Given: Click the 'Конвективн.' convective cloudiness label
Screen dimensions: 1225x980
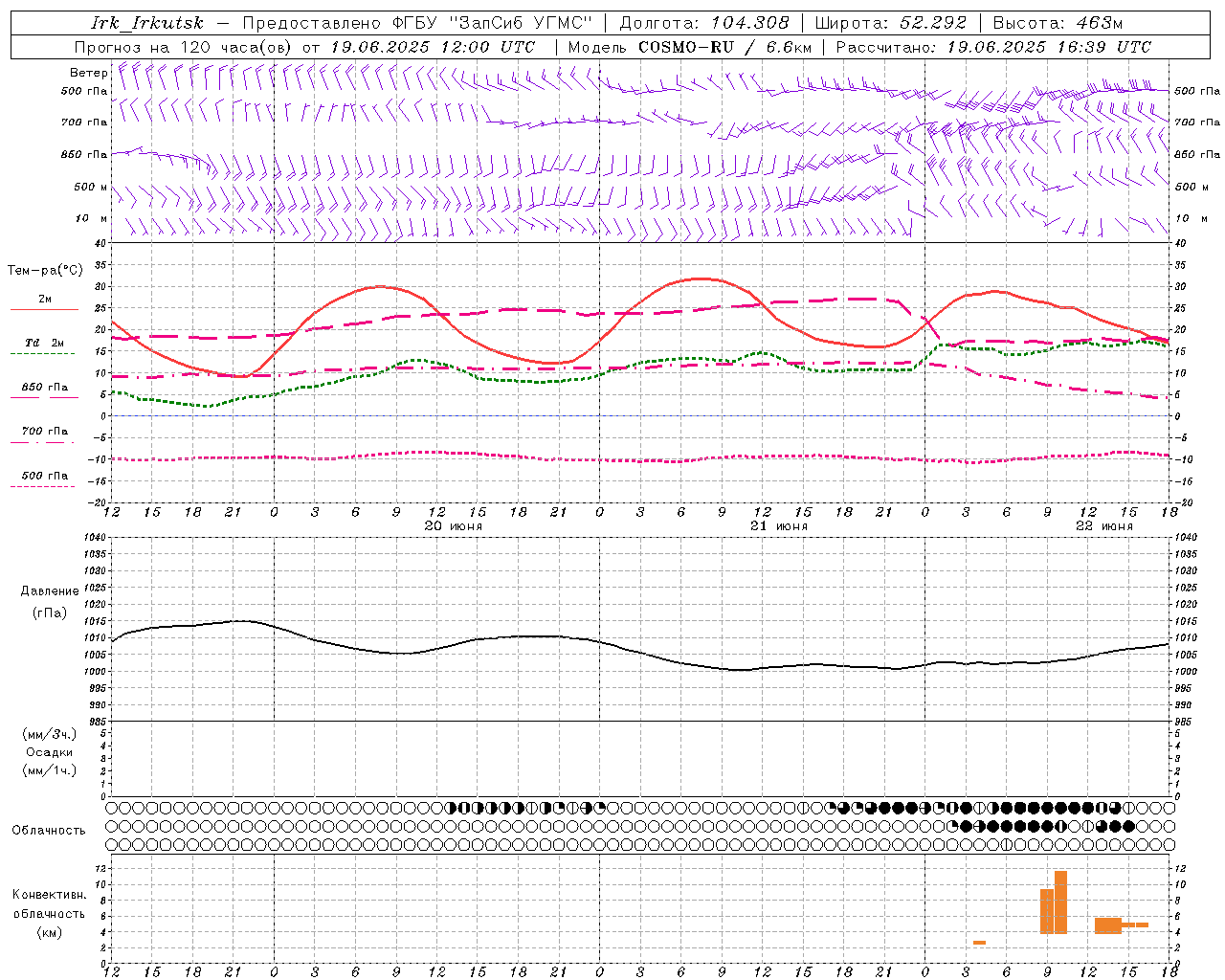Looking at the screenshot, I should click(50, 895).
